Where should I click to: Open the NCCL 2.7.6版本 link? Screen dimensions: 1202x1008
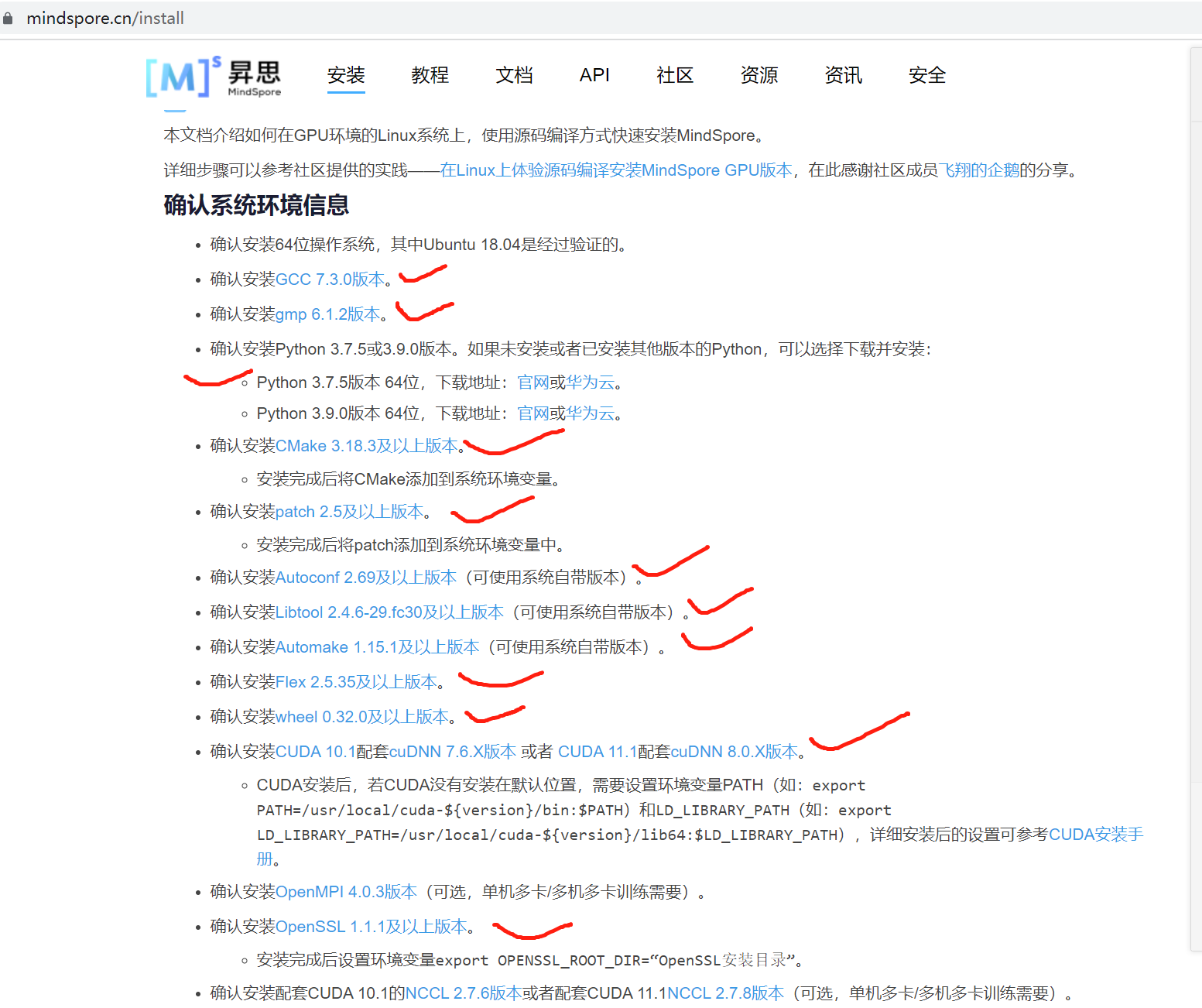coord(464,993)
